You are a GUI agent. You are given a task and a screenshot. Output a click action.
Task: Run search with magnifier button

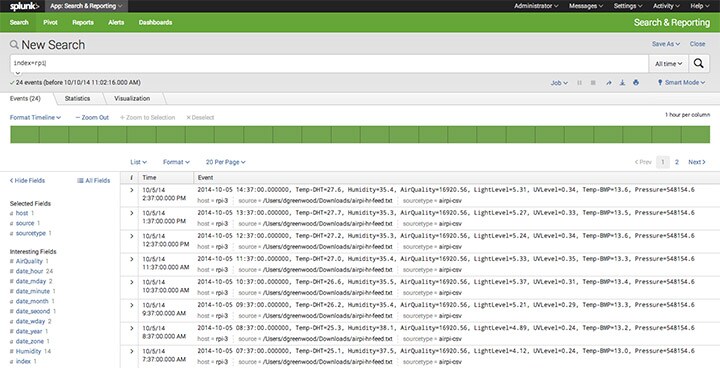tap(698, 63)
